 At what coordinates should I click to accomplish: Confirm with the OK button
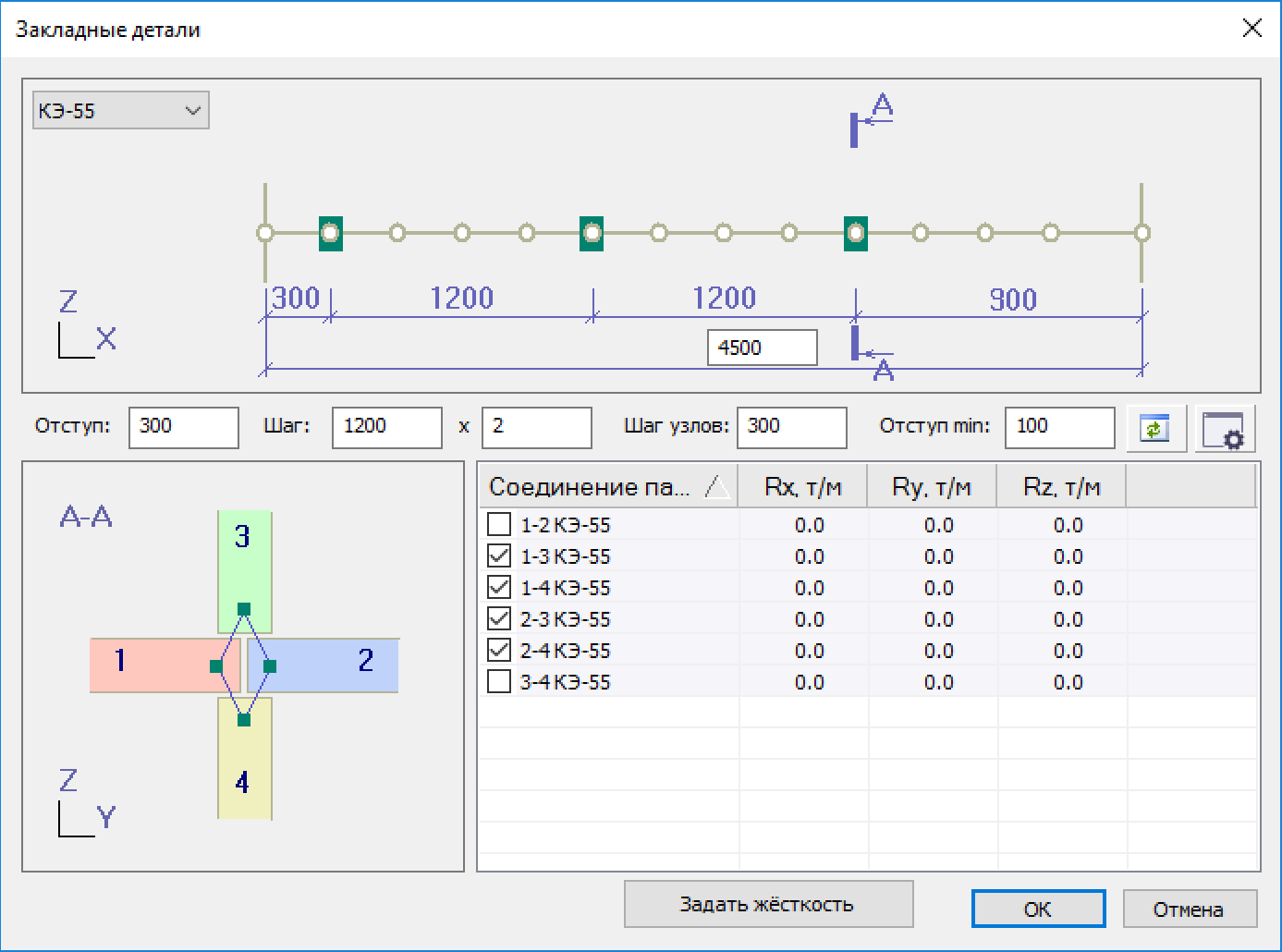point(1037,909)
